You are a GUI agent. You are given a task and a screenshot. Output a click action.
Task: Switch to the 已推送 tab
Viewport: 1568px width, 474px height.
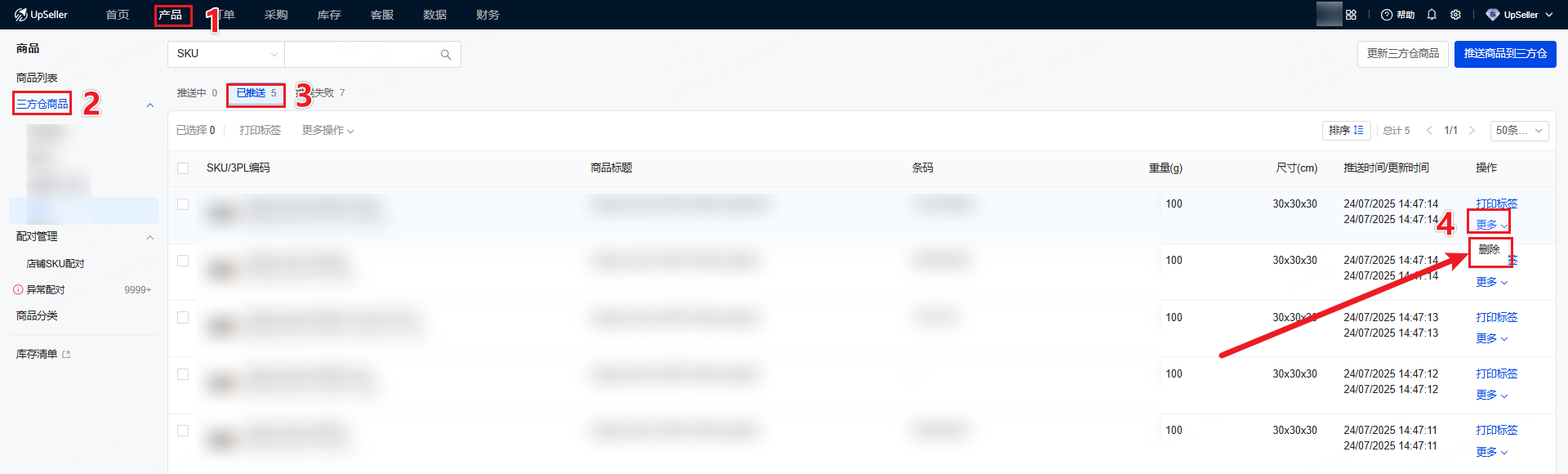[x=256, y=93]
